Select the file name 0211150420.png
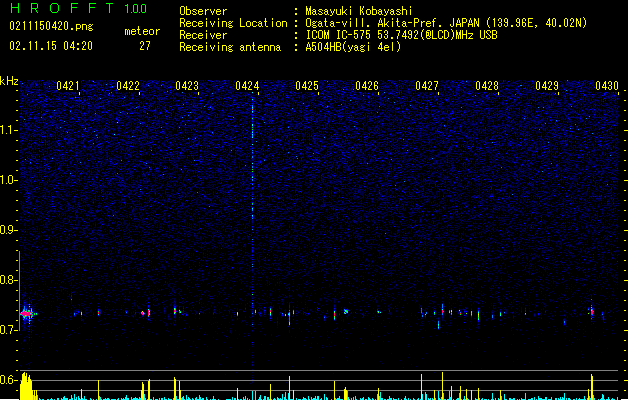 pyautogui.click(x=51, y=26)
